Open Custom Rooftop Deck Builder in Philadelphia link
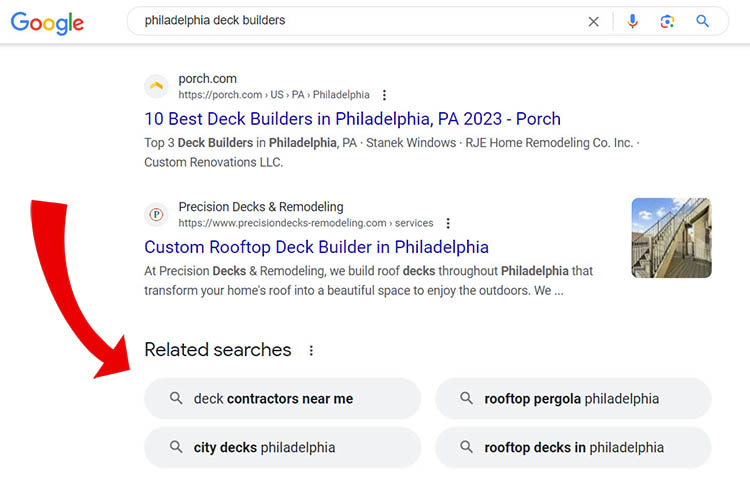Viewport: 750px width, 492px height. pos(316,247)
